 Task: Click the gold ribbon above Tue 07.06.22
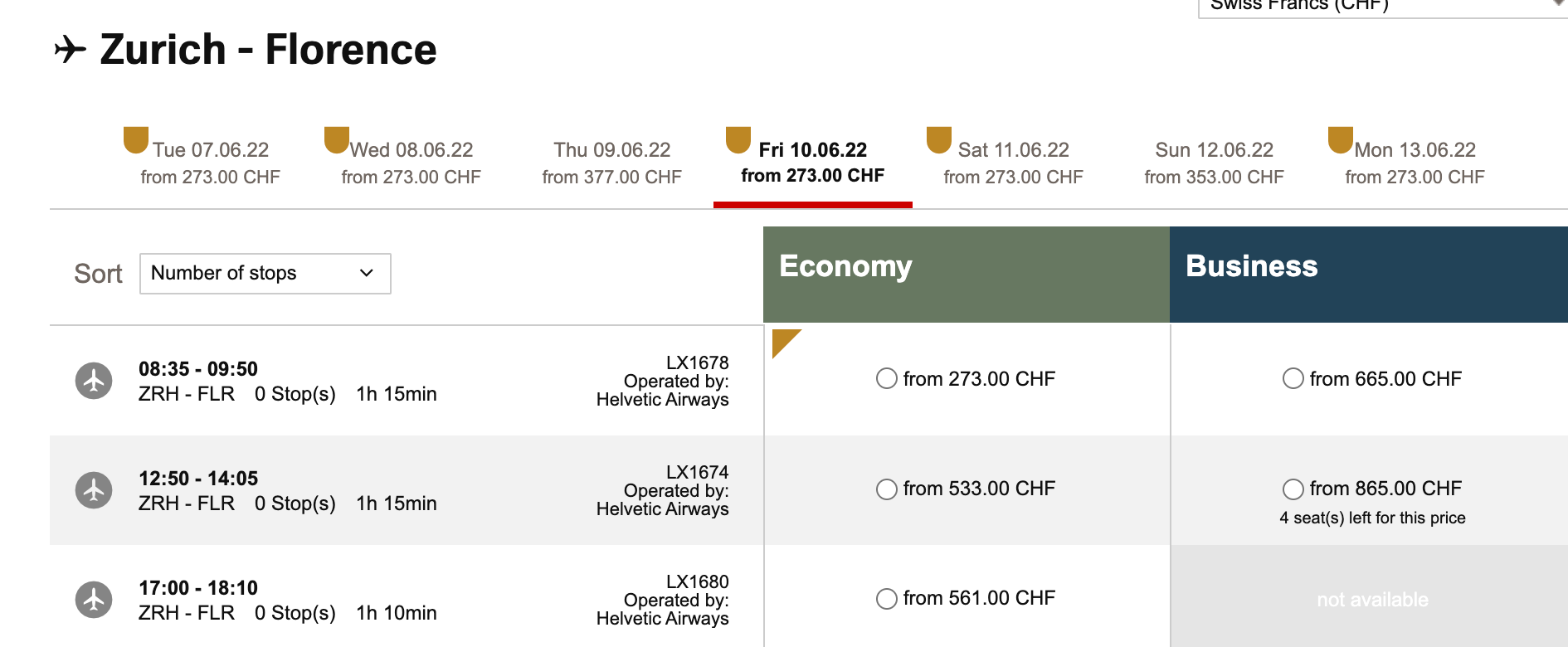coord(137,141)
